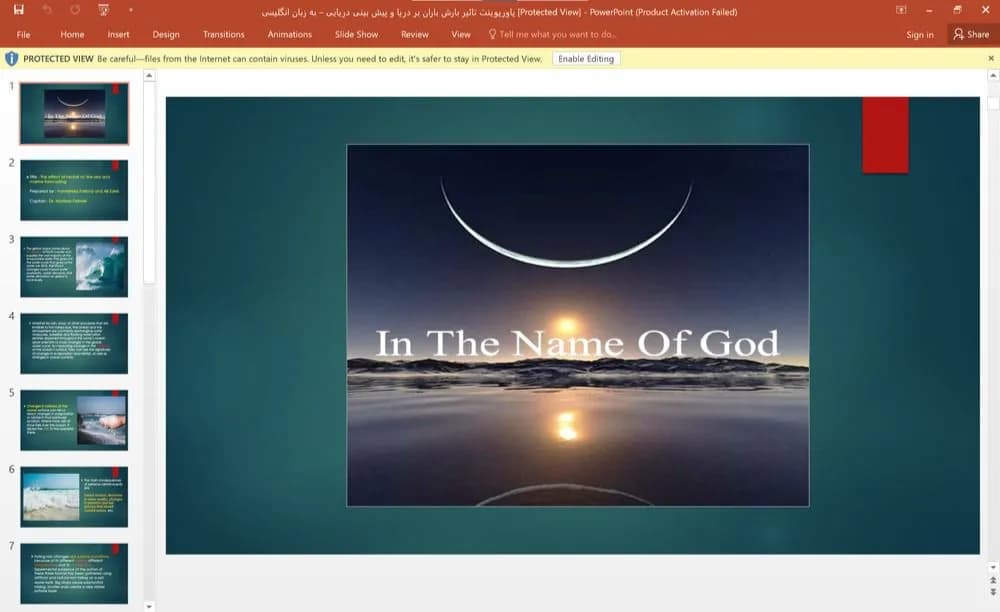Screen dimensions: 1000x612
Task: Switch to the Home tab
Action: pyautogui.click(x=72, y=34)
